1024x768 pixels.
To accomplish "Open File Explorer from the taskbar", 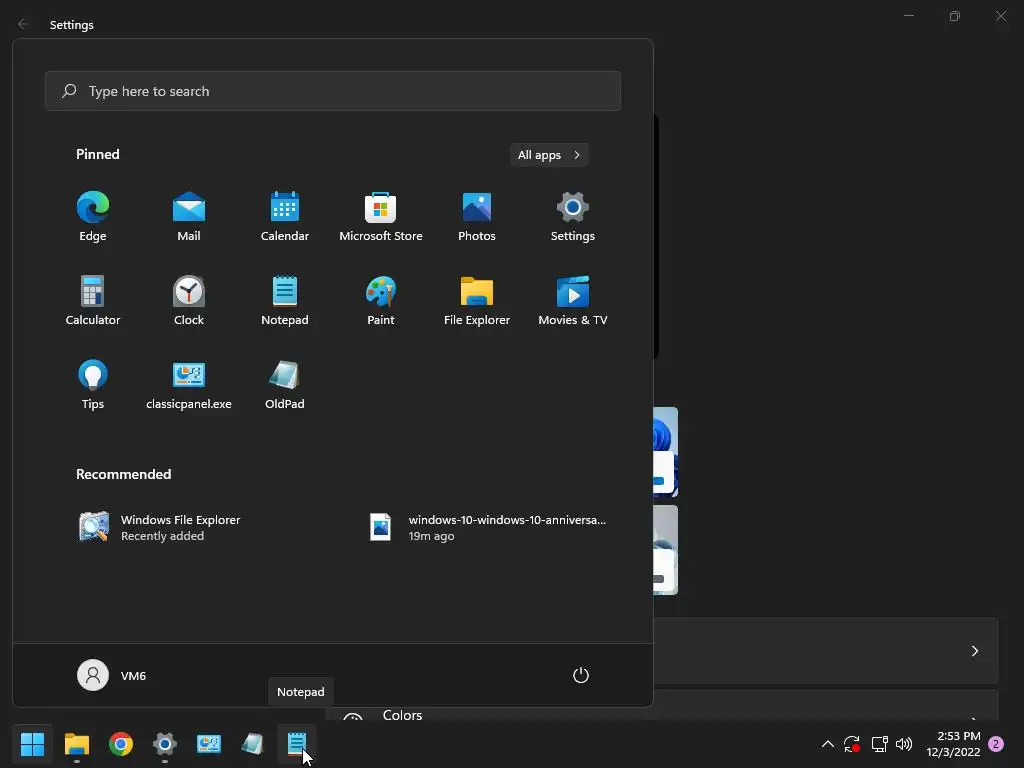I will [76, 744].
